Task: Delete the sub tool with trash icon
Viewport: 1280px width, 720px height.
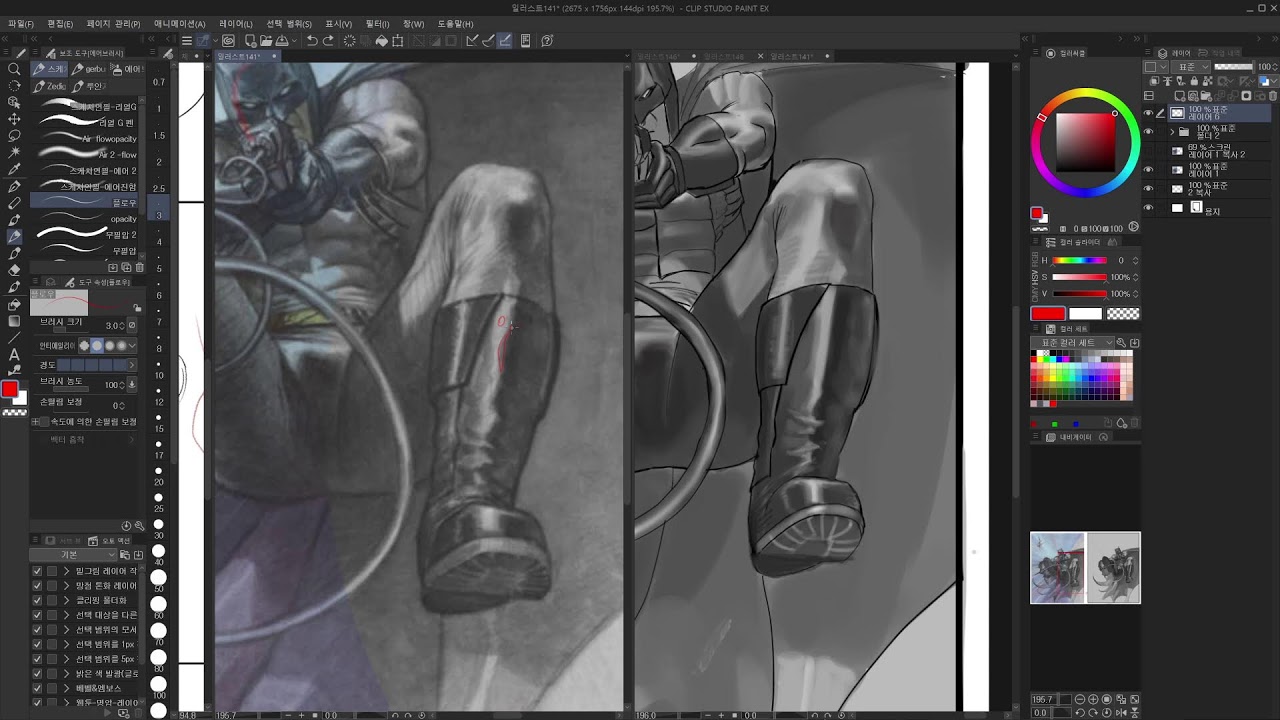Action: point(139,267)
